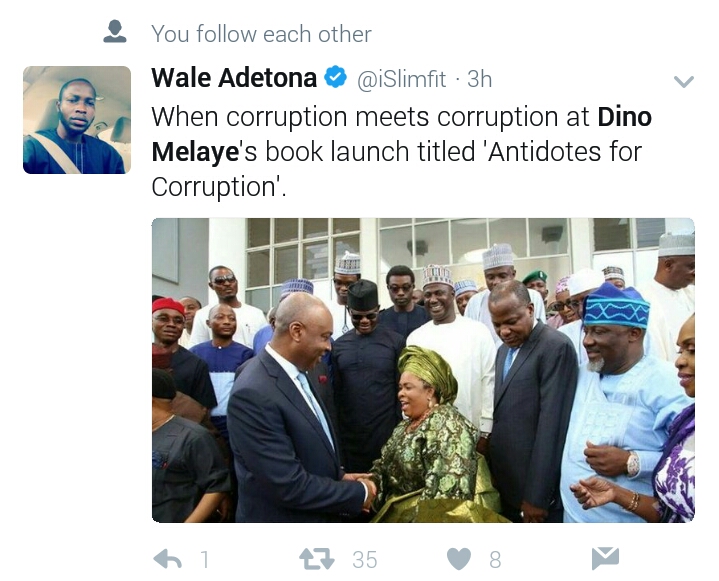Click the blue verified badge

[336, 77]
